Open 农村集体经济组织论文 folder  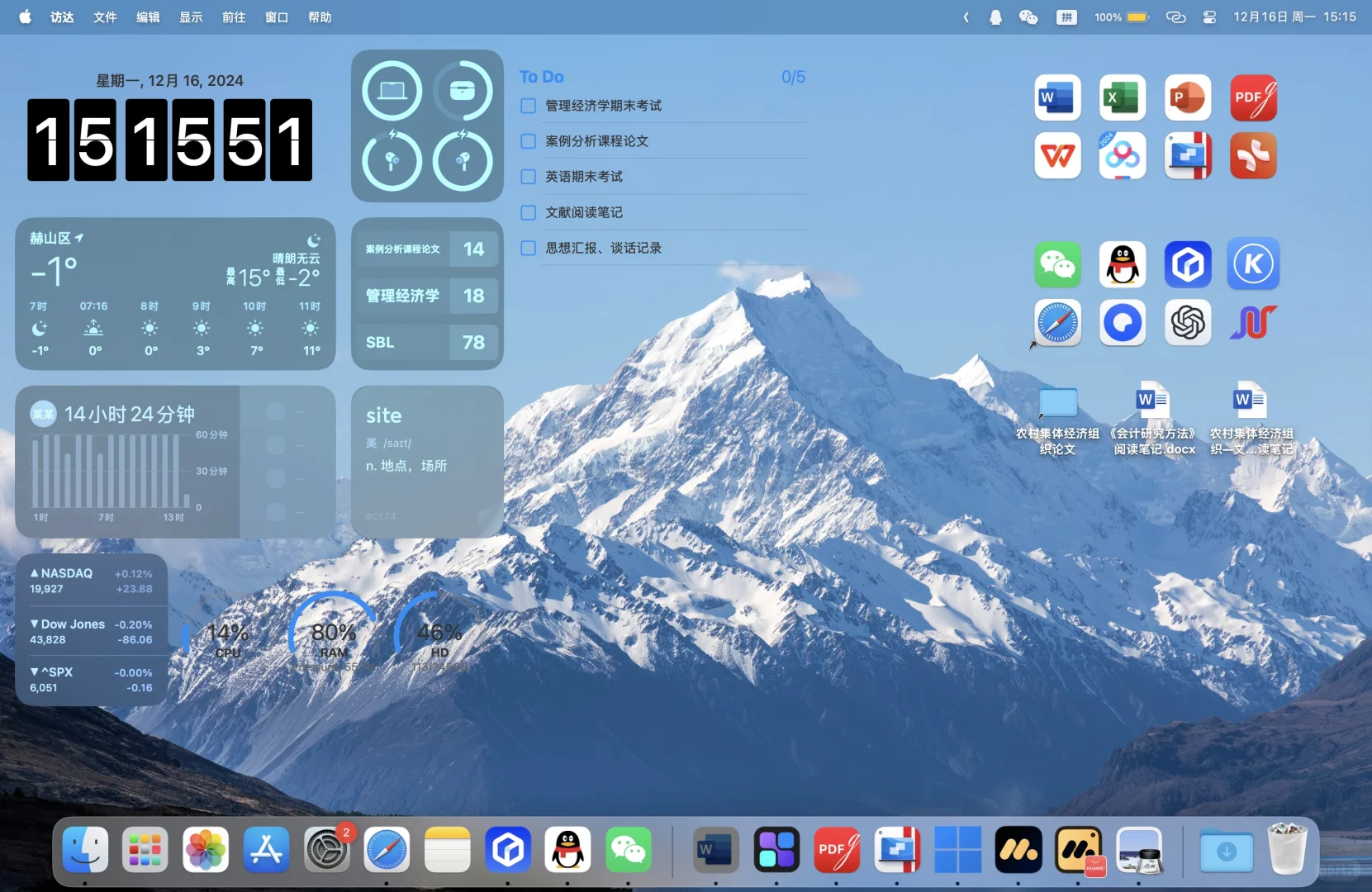pyautogui.click(x=1057, y=420)
